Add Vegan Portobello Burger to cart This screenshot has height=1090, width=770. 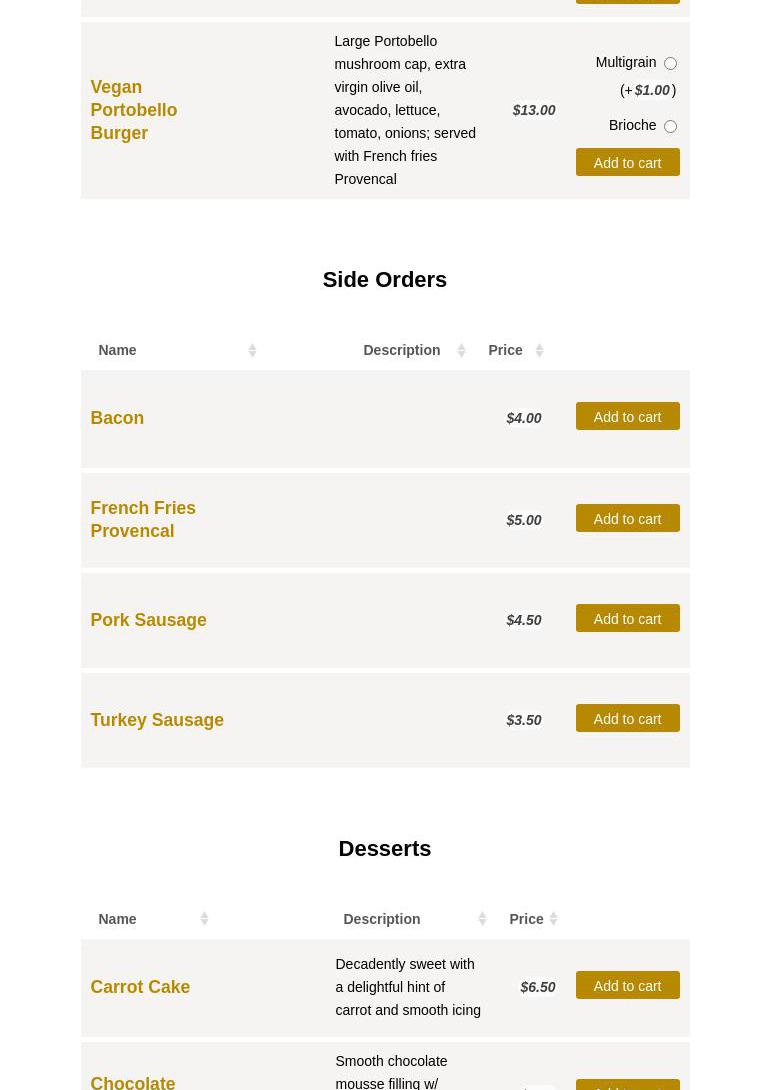click(627, 162)
